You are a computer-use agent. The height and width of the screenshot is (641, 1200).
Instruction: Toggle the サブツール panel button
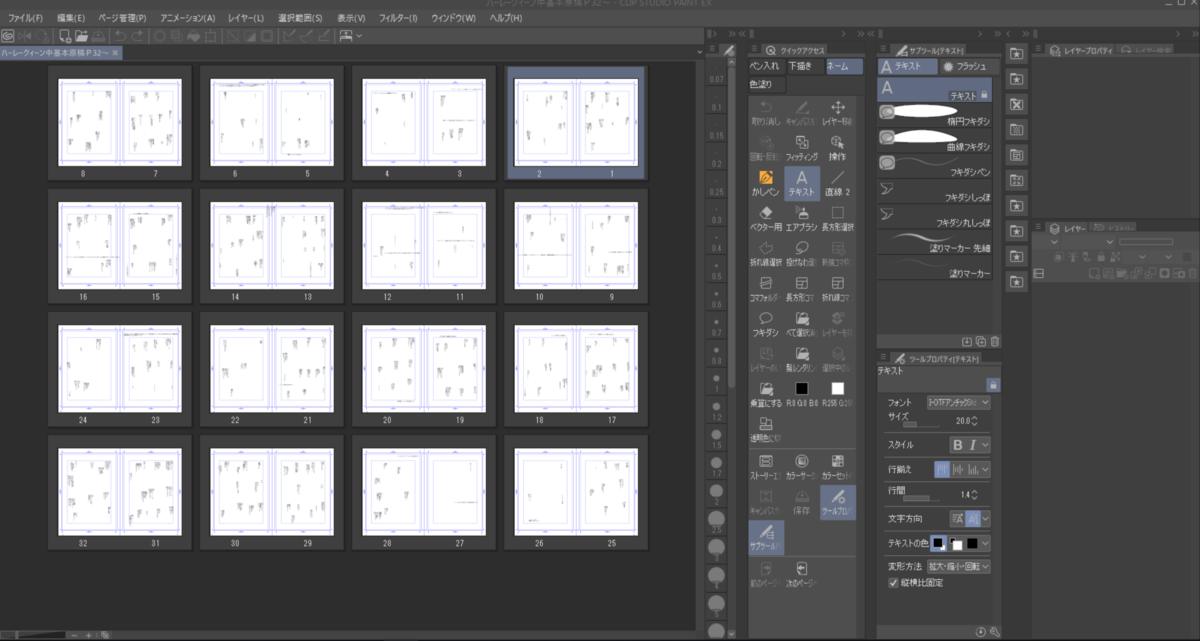(x=766, y=539)
